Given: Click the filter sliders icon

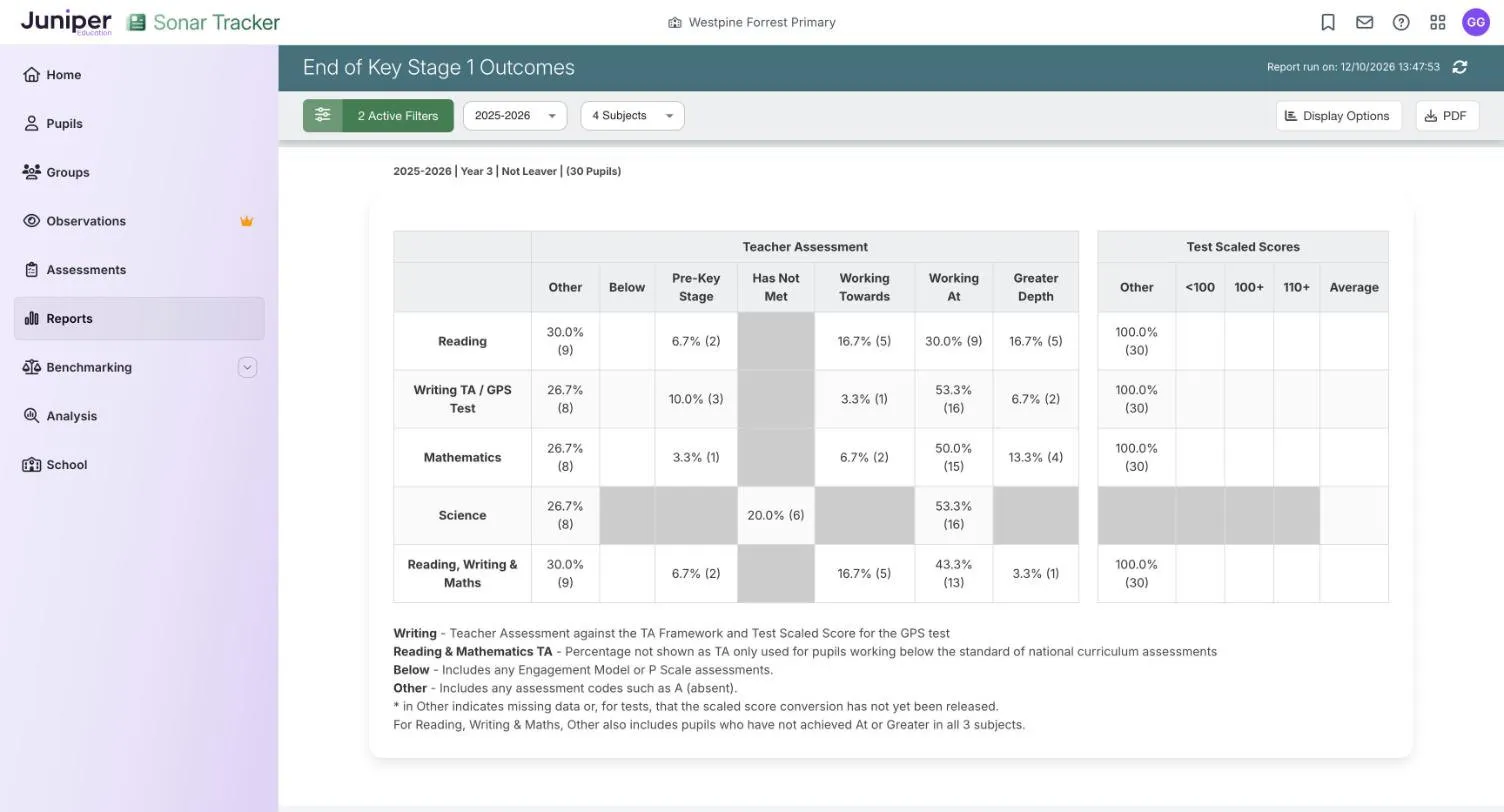Looking at the screenshot, I should (322, 115).
